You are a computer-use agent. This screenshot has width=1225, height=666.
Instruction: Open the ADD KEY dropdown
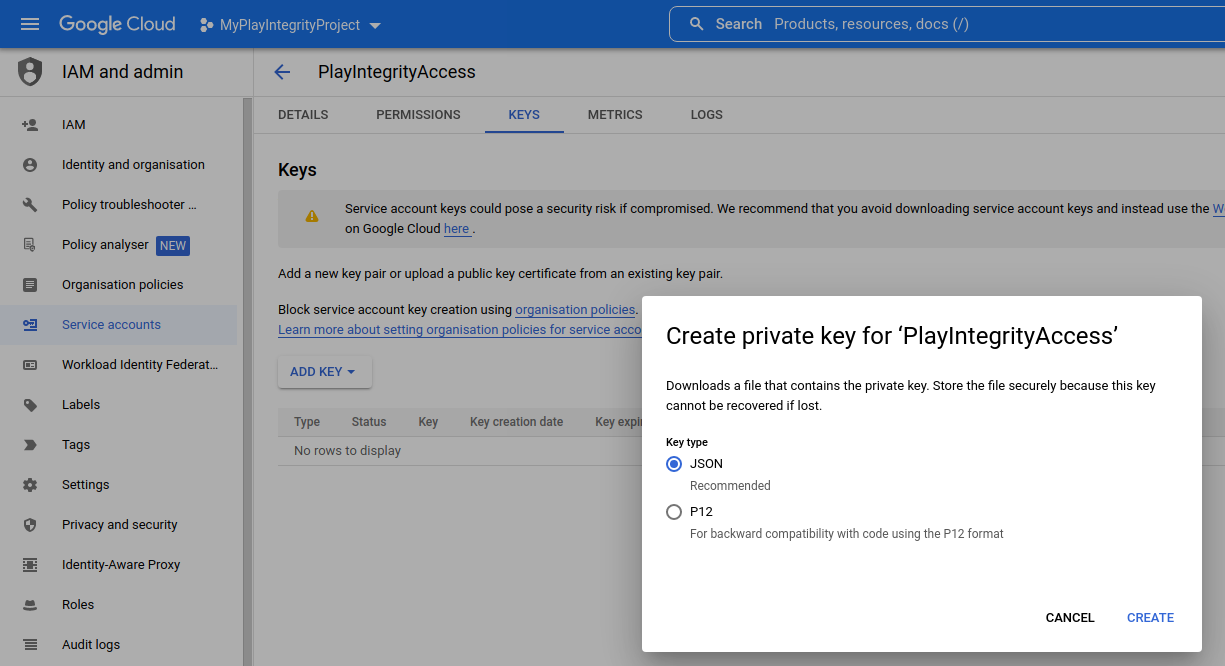[324, 371]
